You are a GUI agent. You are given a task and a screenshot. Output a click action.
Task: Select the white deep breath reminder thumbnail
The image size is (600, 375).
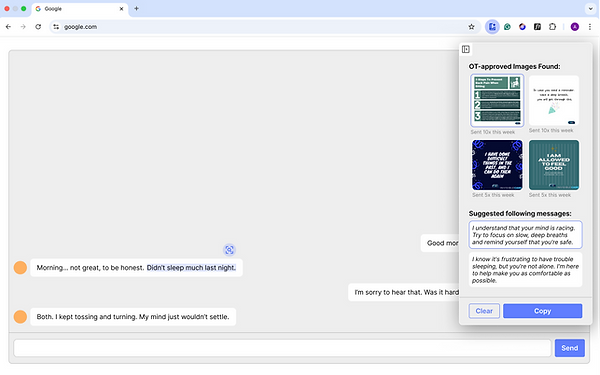[554, 100]
